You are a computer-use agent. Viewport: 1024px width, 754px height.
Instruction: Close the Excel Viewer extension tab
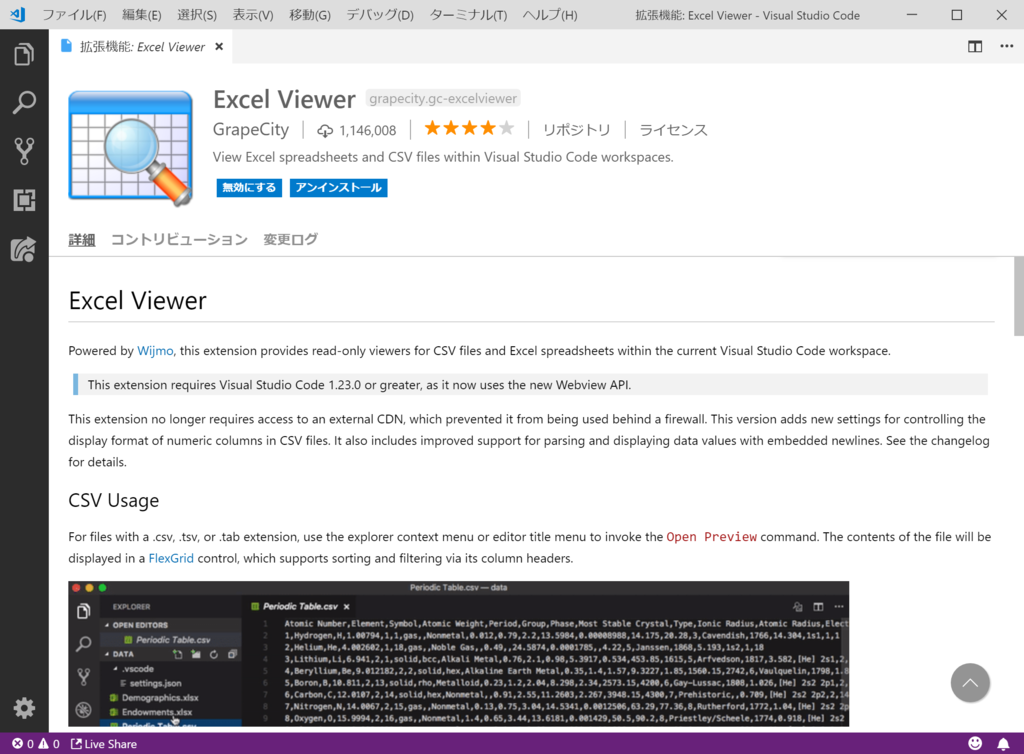[219, 46]
